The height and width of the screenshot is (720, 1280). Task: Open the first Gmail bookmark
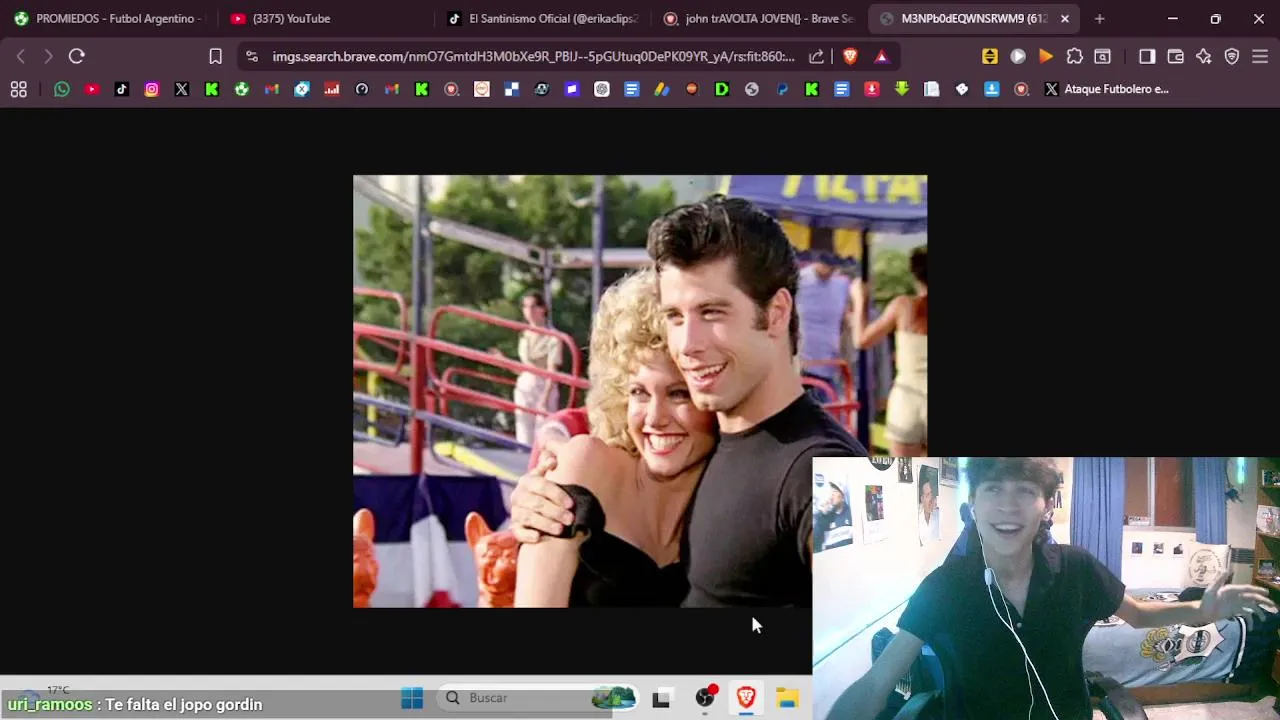272,89
